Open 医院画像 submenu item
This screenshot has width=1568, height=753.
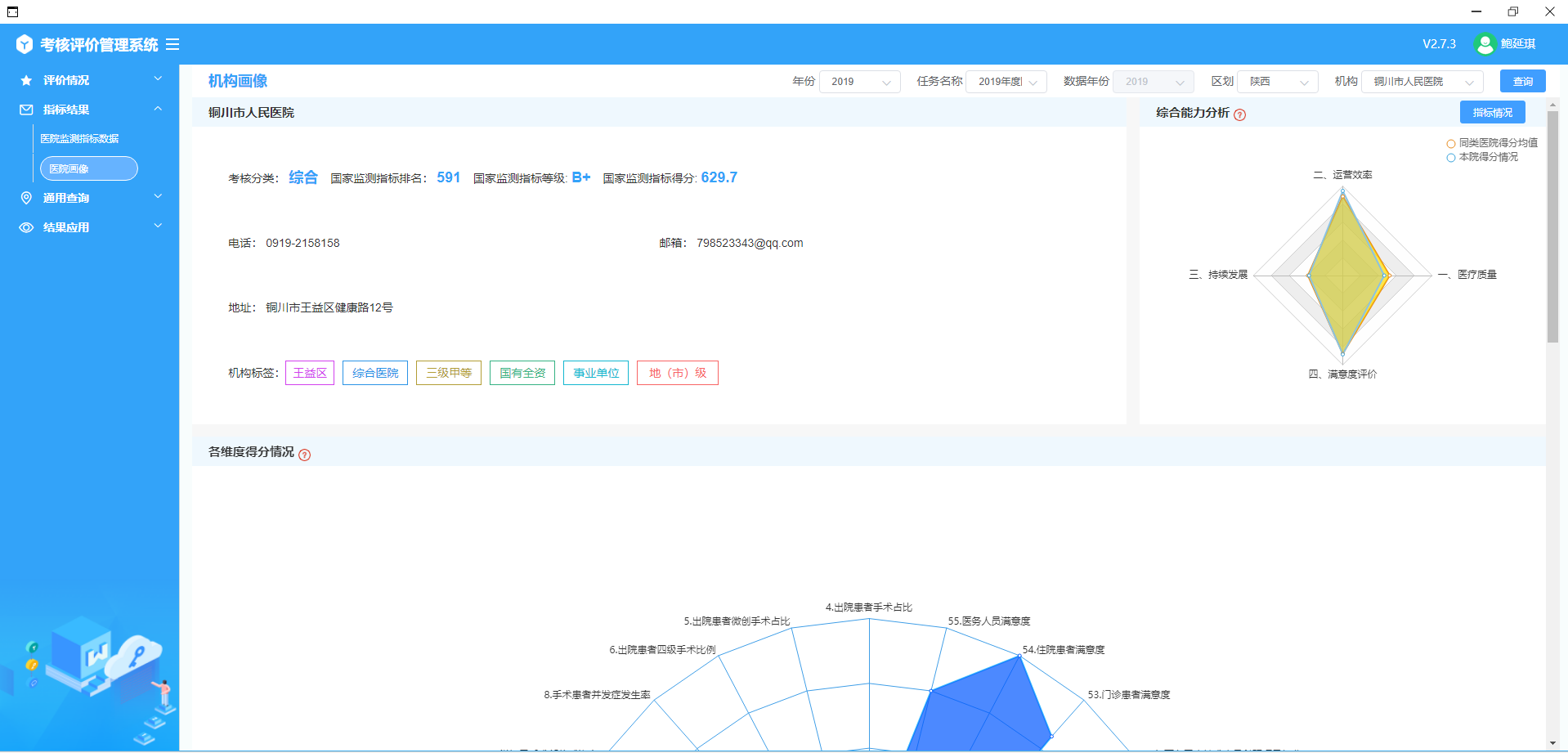coord(89,168)
